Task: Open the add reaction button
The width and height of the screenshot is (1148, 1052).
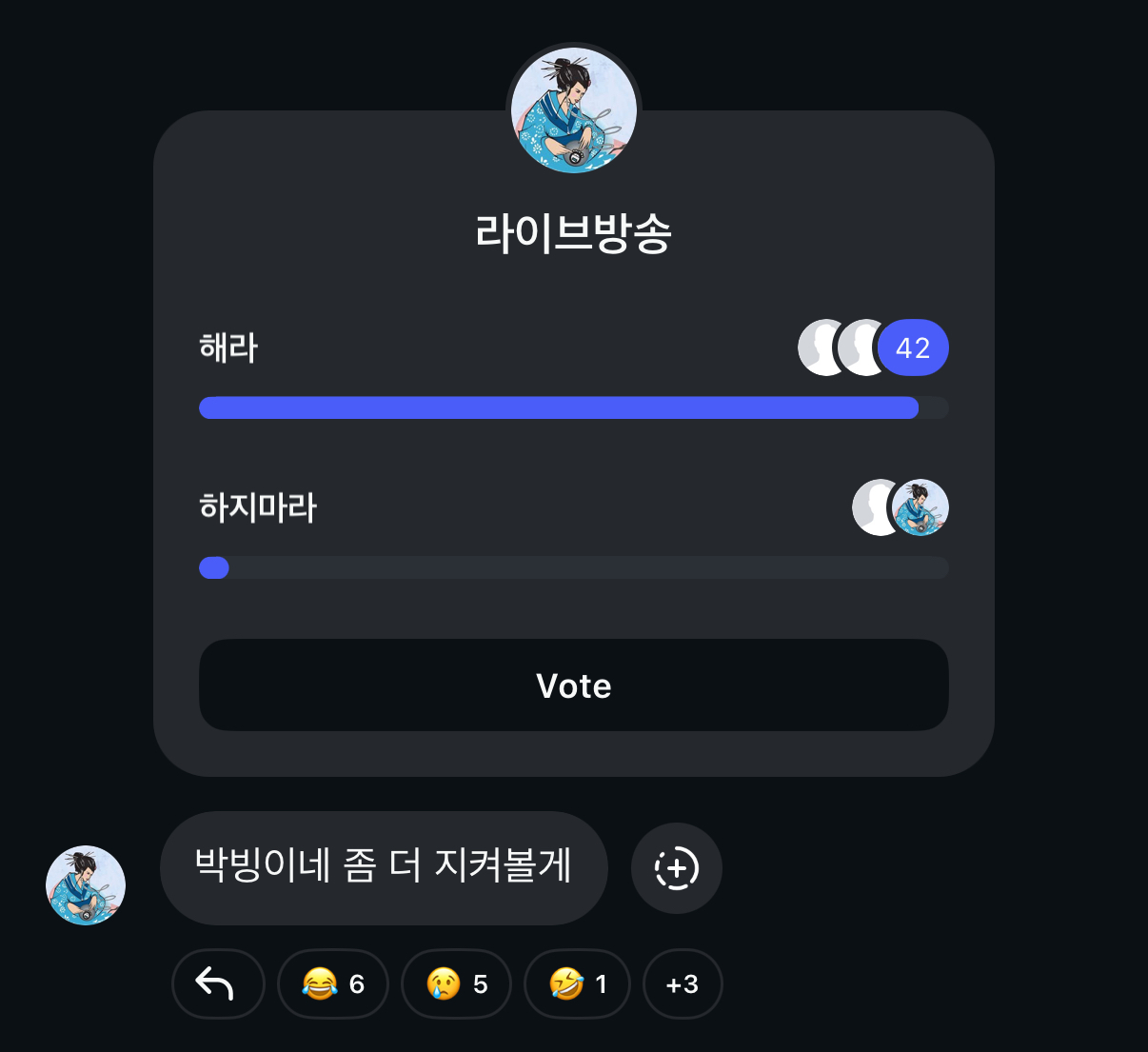Action: pyautogui.click(x=677, y=868)
